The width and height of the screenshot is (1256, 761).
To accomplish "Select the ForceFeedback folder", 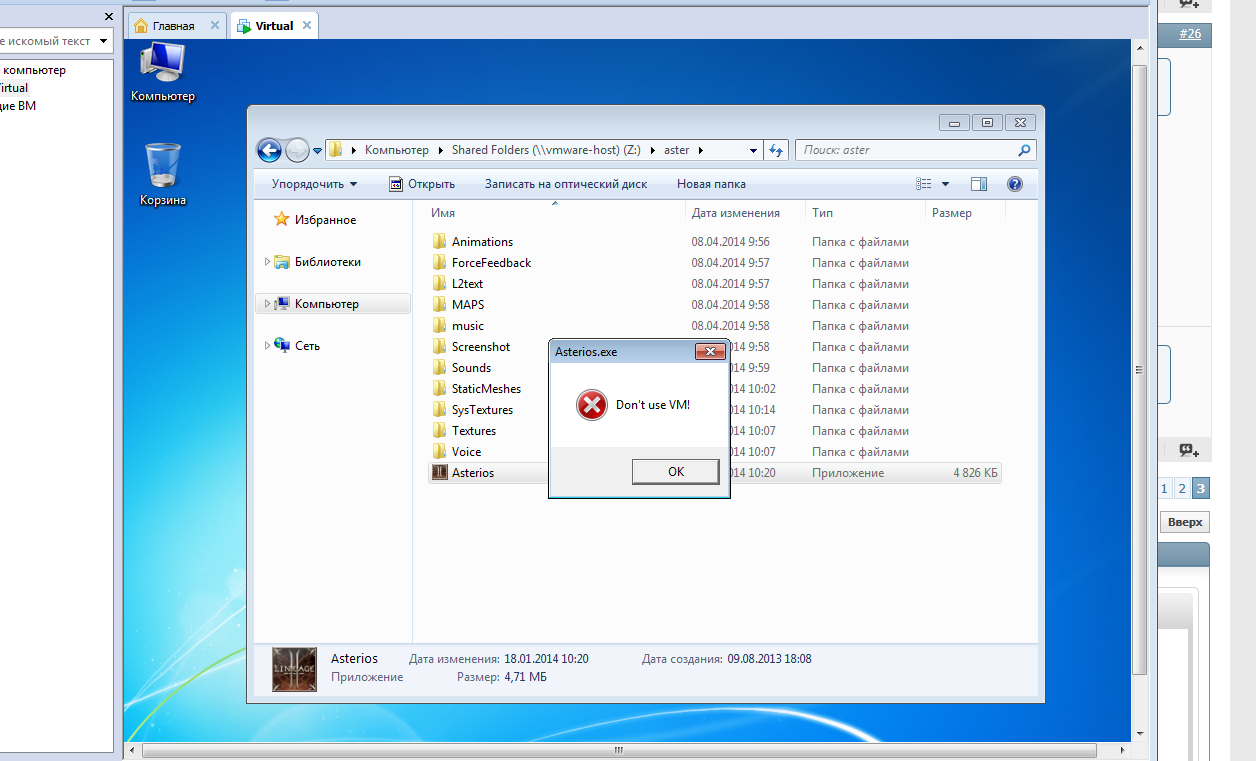I will click(491, 263).
